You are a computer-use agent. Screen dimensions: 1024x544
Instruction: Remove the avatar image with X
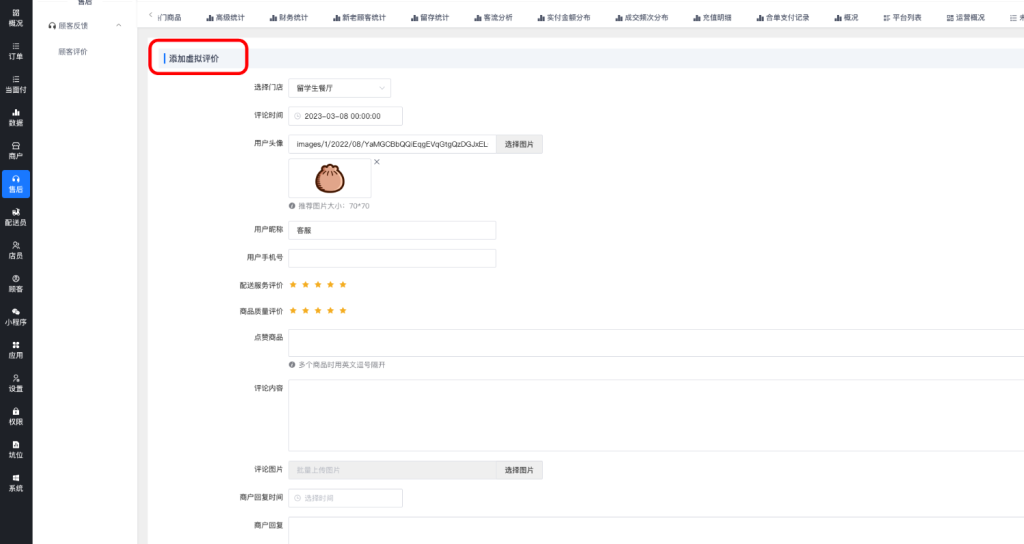tap(377, 162)
